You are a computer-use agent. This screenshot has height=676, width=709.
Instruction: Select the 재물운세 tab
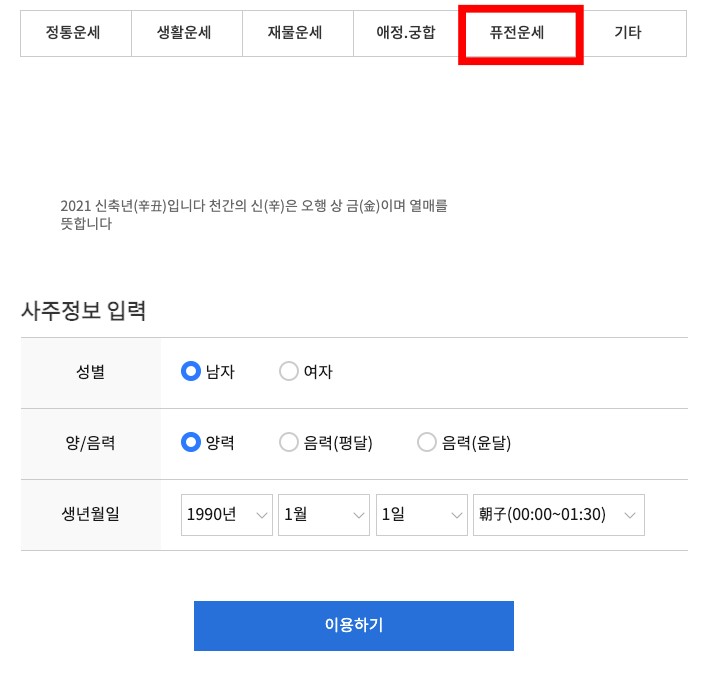295,33
